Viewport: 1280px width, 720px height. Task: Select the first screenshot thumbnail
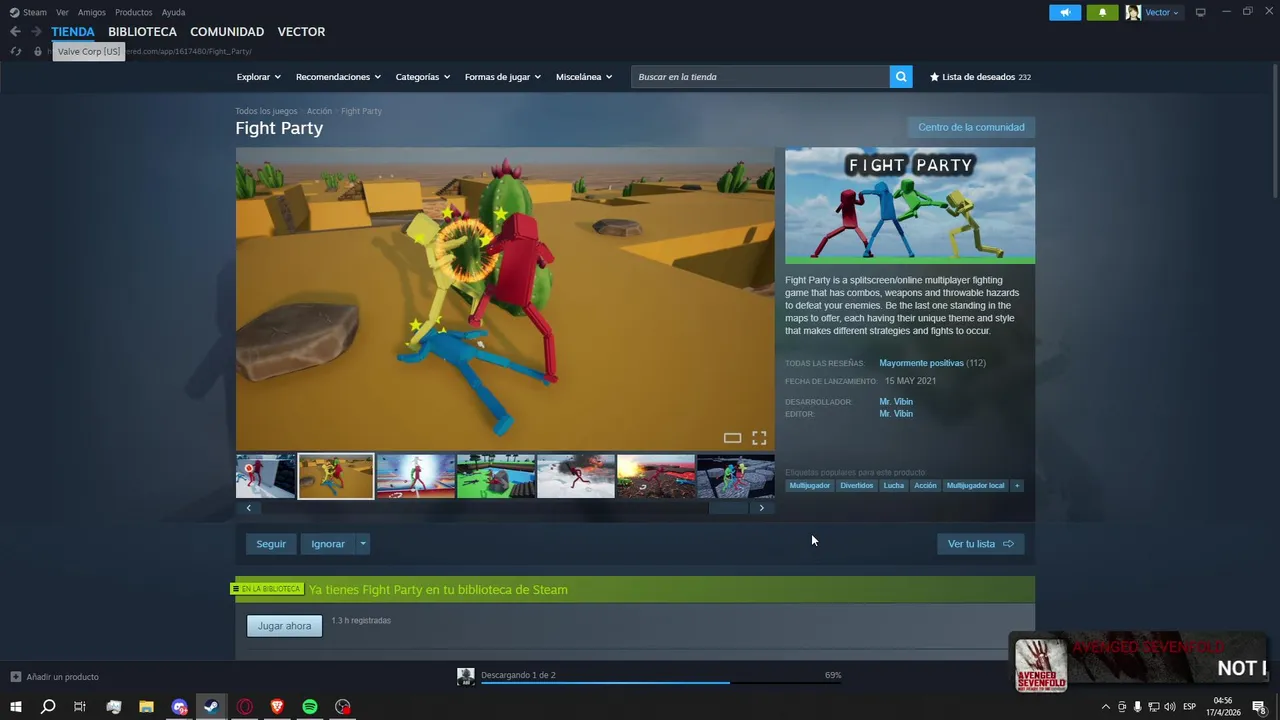[x=265, y=476]
